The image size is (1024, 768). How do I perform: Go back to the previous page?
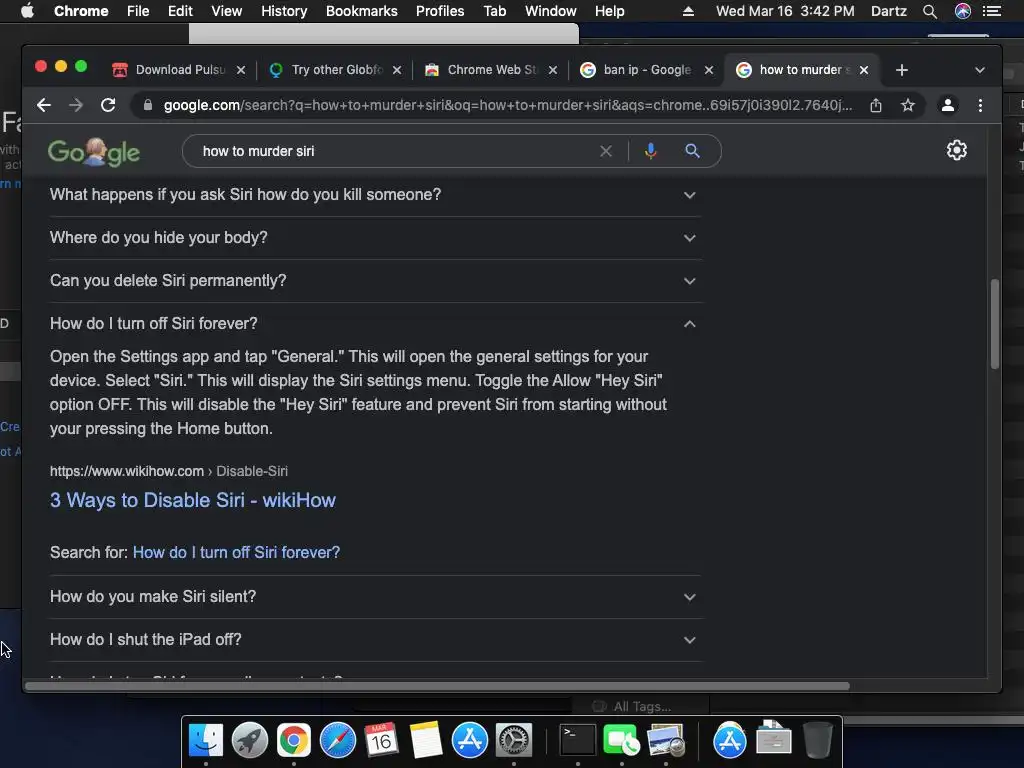point(44,105)
